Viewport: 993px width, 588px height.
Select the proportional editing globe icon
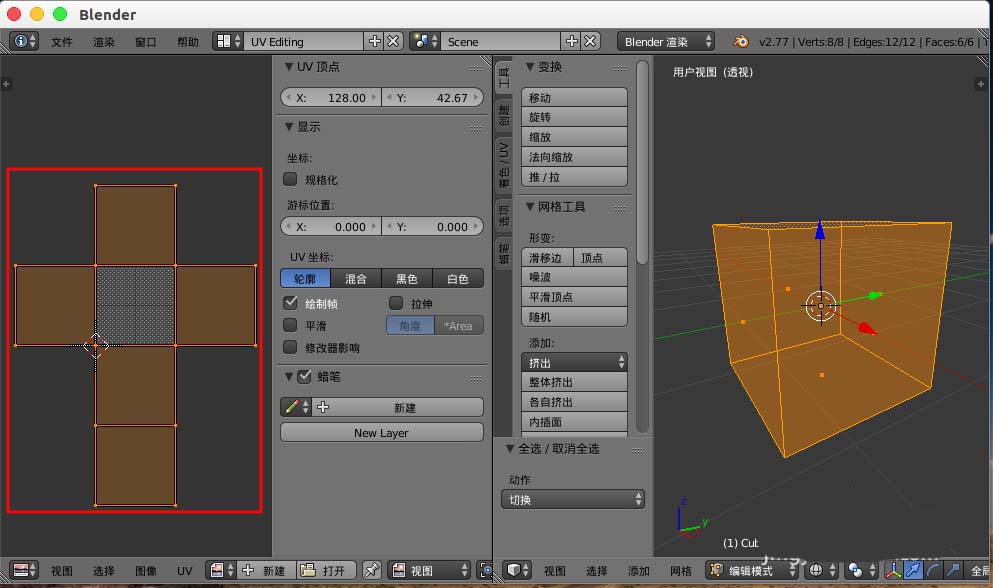pyautogui.click(x=817, y=570)
